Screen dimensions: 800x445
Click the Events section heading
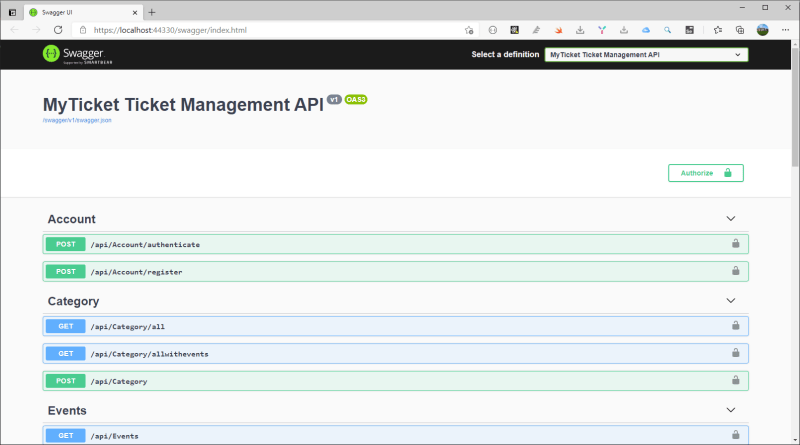point(67,410)
